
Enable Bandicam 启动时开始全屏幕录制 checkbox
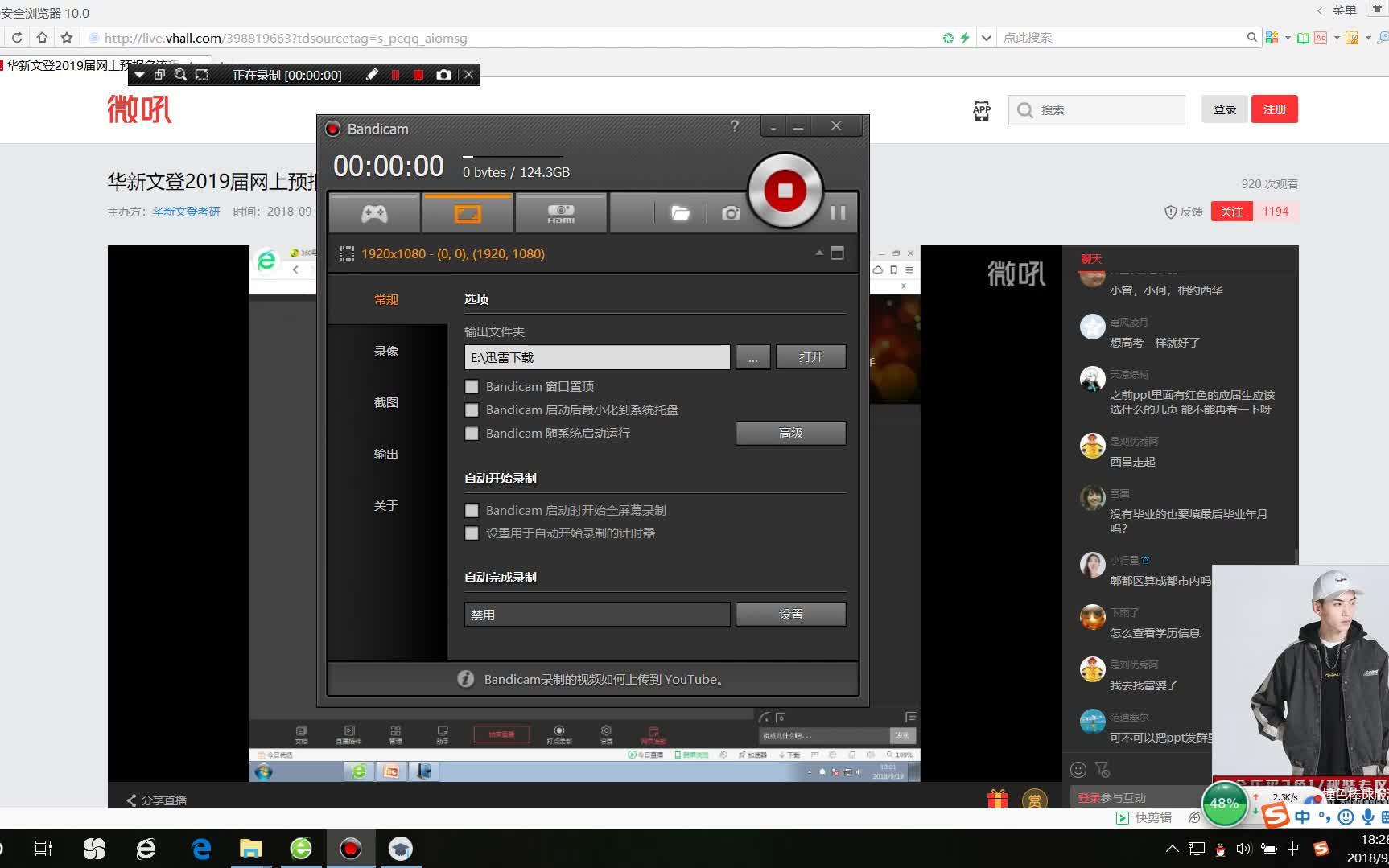point(472,511)
